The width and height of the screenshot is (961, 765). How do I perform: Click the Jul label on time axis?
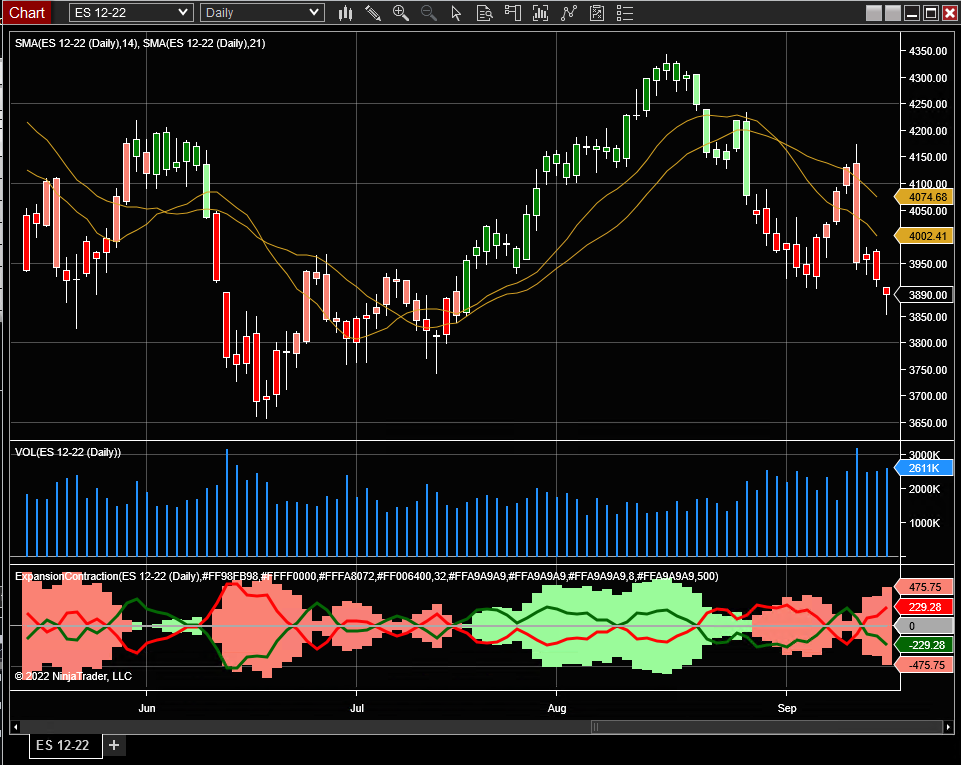(357, 708)
